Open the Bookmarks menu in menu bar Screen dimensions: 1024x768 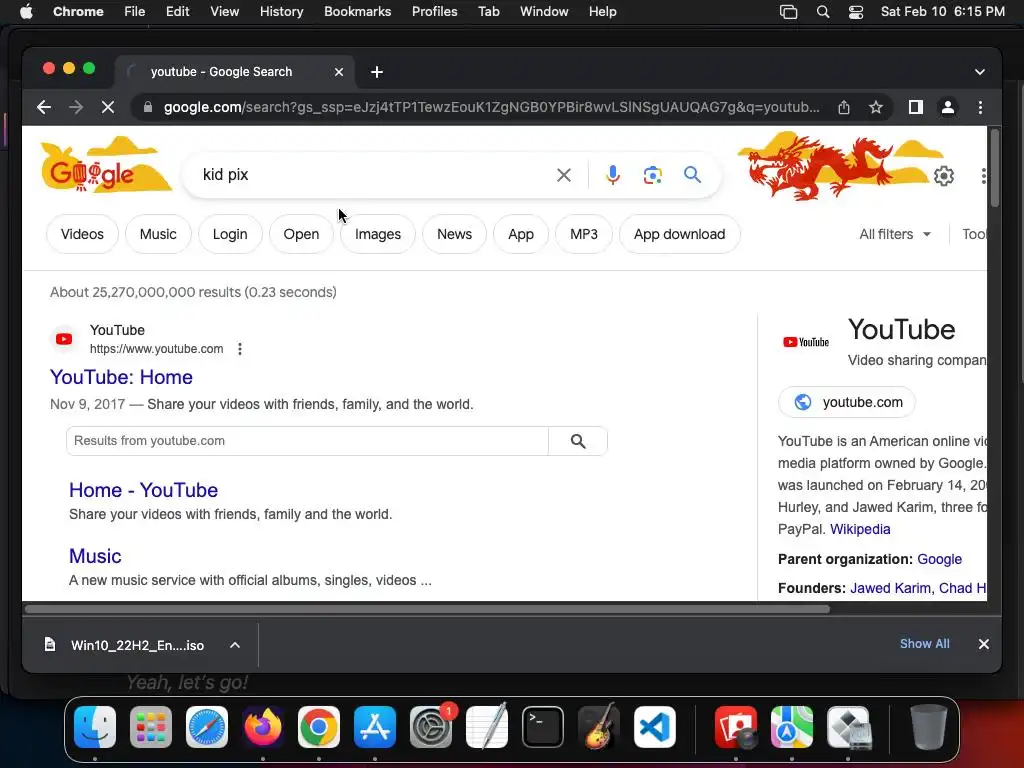tap(358, 12)
